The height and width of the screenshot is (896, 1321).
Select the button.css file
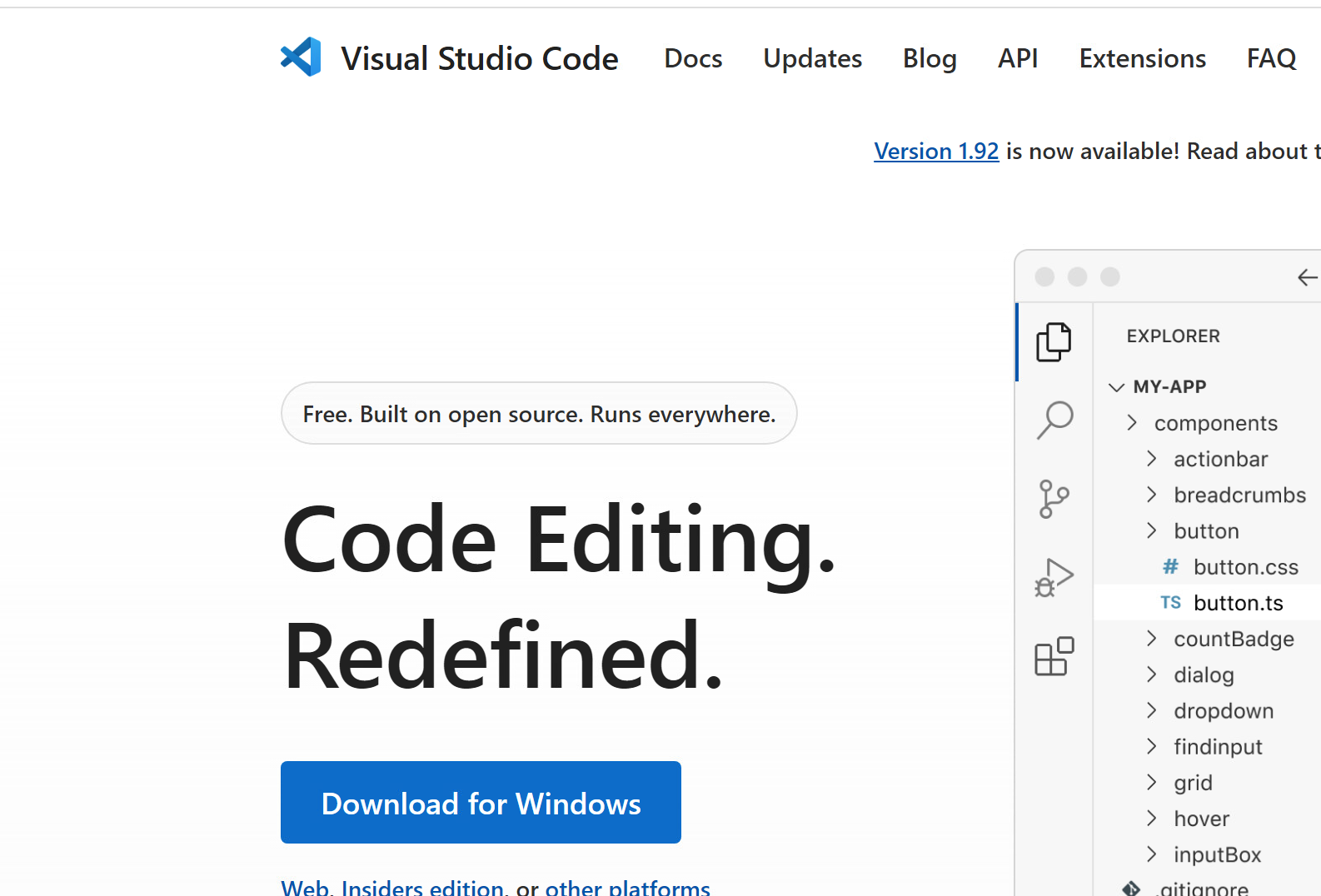1245,567
